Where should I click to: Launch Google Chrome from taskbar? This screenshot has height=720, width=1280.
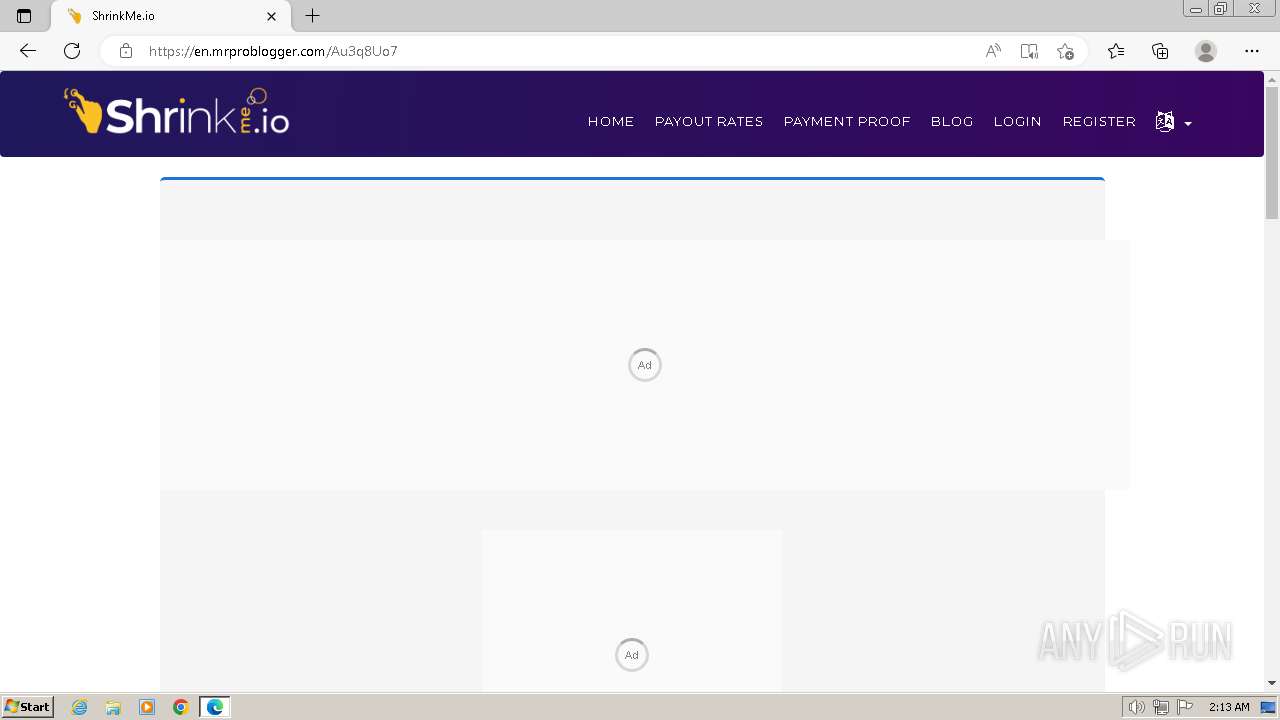tap(181, 707)
